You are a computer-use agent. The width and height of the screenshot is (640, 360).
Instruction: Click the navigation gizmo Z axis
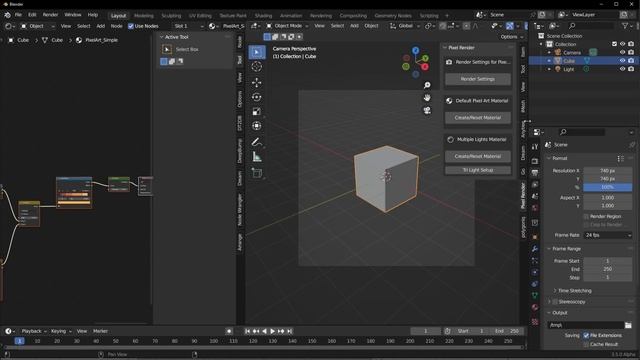(x=416, y=51)
